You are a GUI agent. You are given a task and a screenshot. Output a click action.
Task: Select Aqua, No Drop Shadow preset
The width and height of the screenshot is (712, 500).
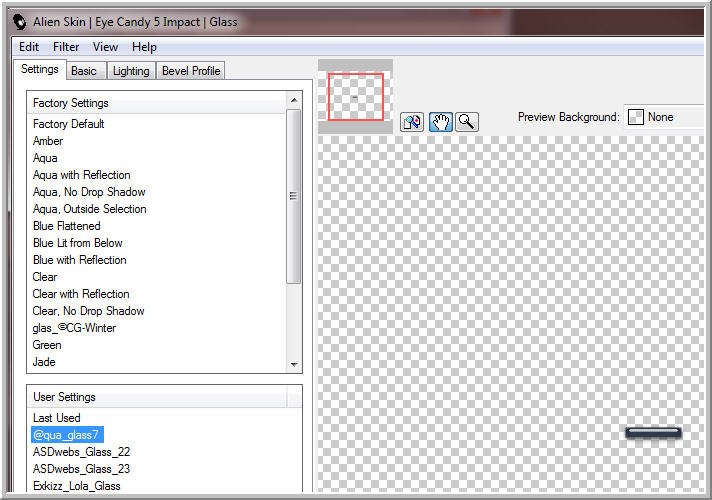pyautogui.click(x=89, y=192)
